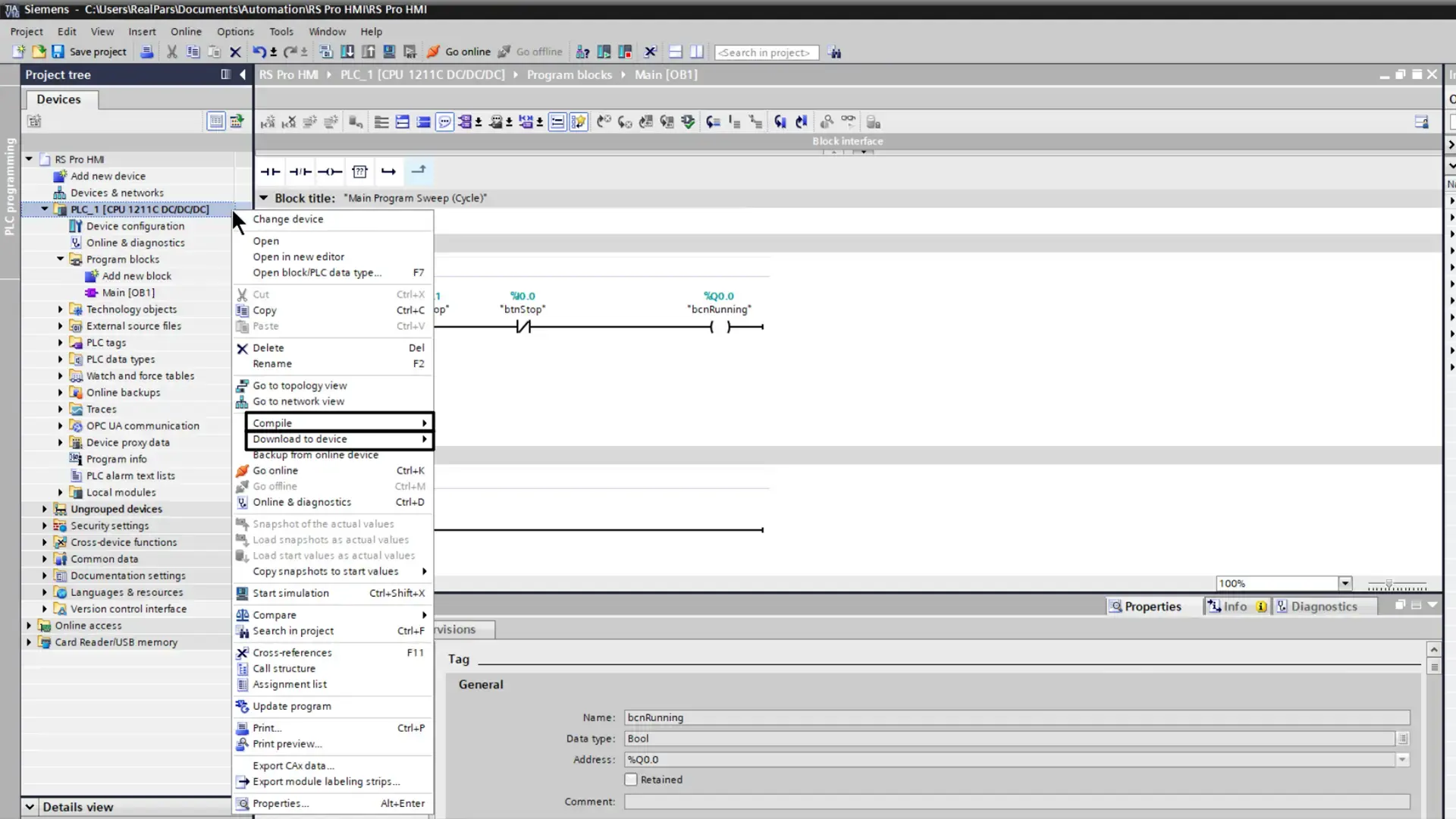Click the Open branch ladder icon
This screenshot has width=1456, height=819.
tap(389, 171)
